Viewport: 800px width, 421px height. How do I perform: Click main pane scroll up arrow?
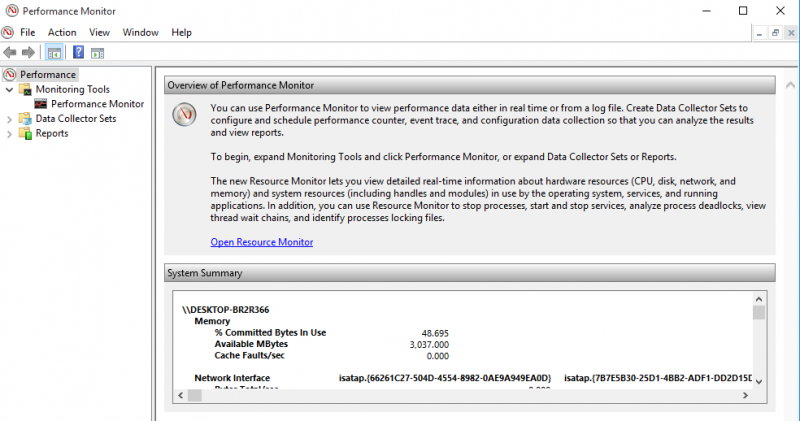pyautogui.click(x=790, y=85)
